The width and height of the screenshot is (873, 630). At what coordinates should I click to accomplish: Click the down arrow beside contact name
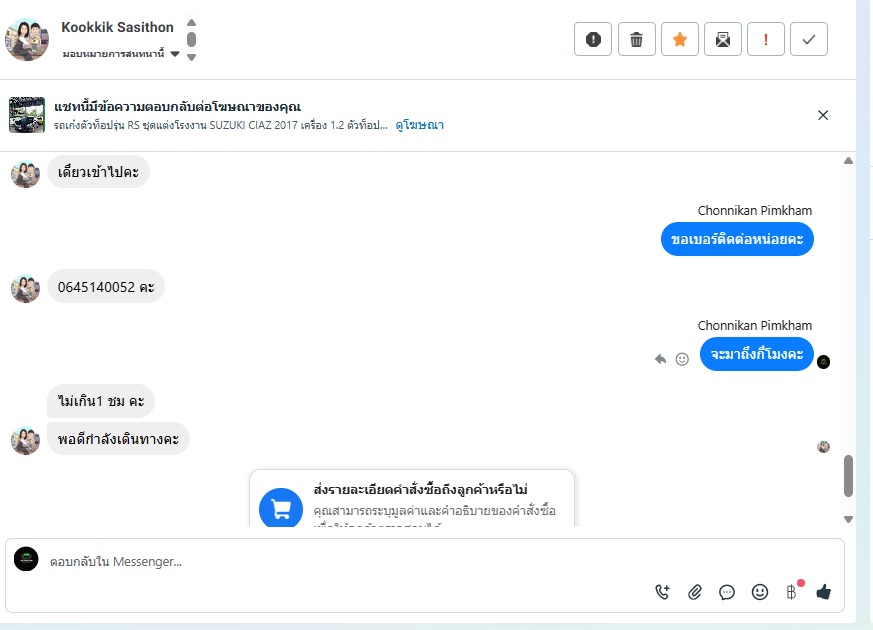[192, 57]
